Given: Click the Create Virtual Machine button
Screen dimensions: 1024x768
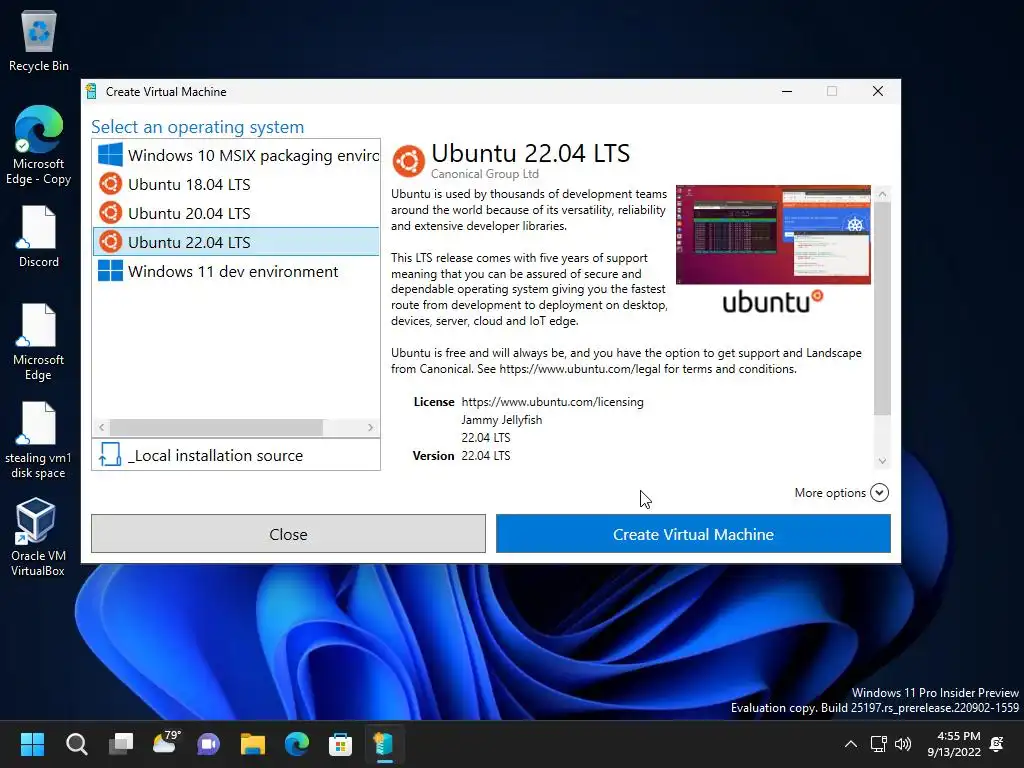Looking at the screenshot, I should point(693,534).
